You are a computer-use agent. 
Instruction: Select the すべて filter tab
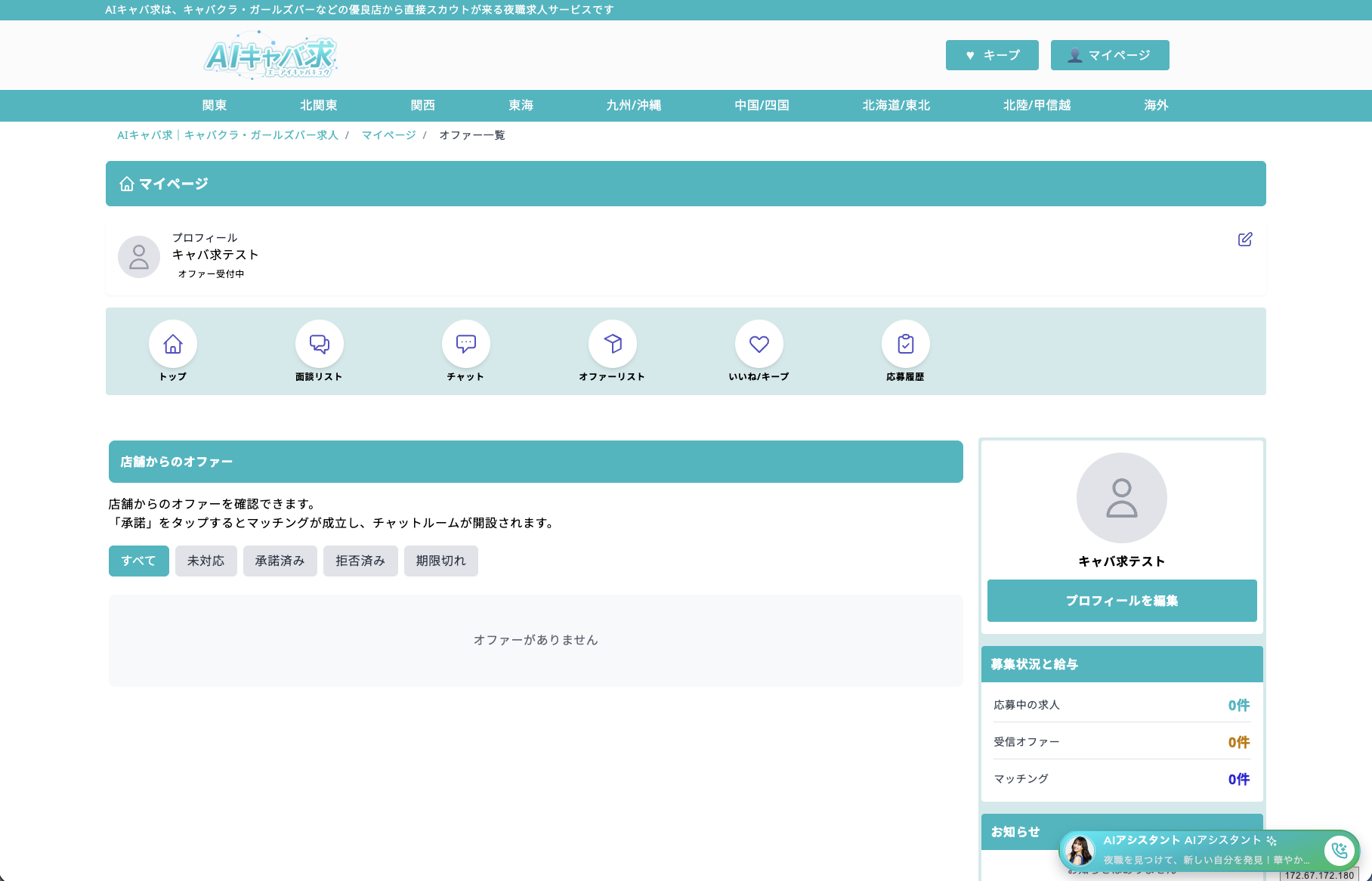tap(139, 561)
